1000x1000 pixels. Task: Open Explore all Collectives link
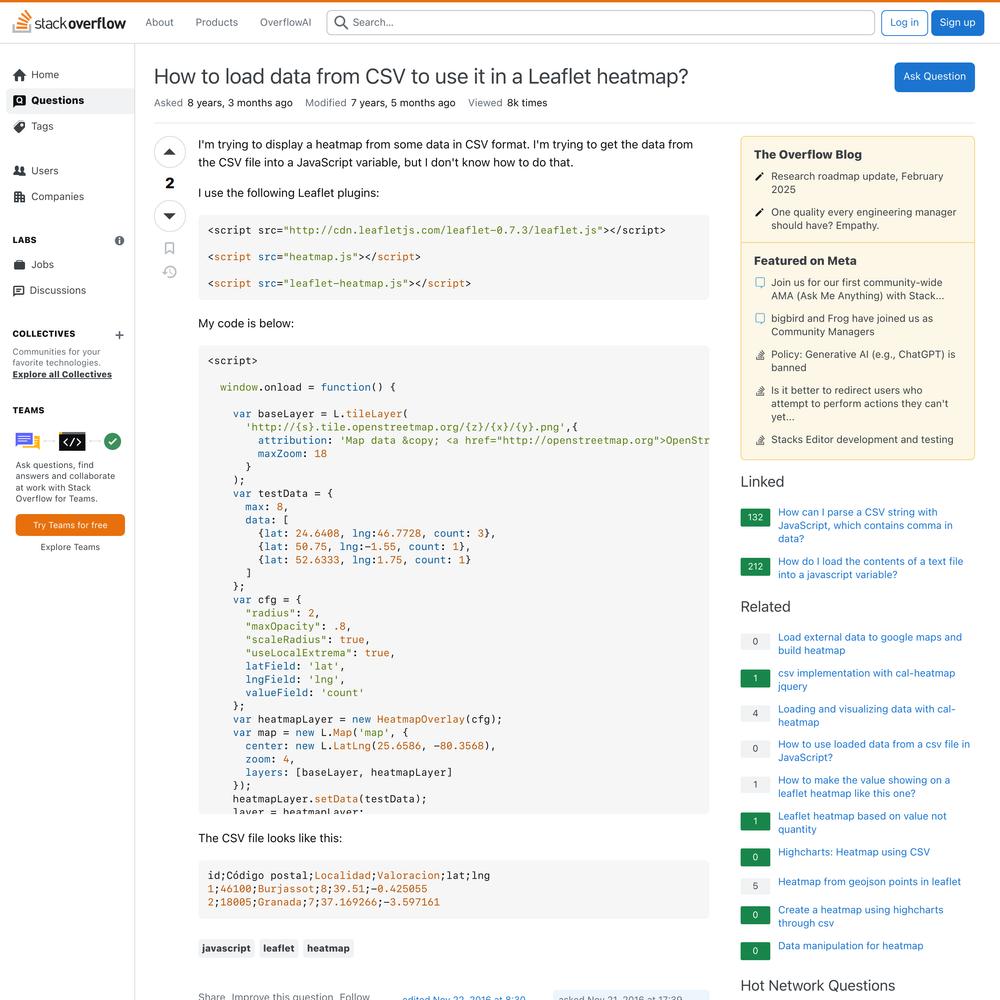point(62,374)
